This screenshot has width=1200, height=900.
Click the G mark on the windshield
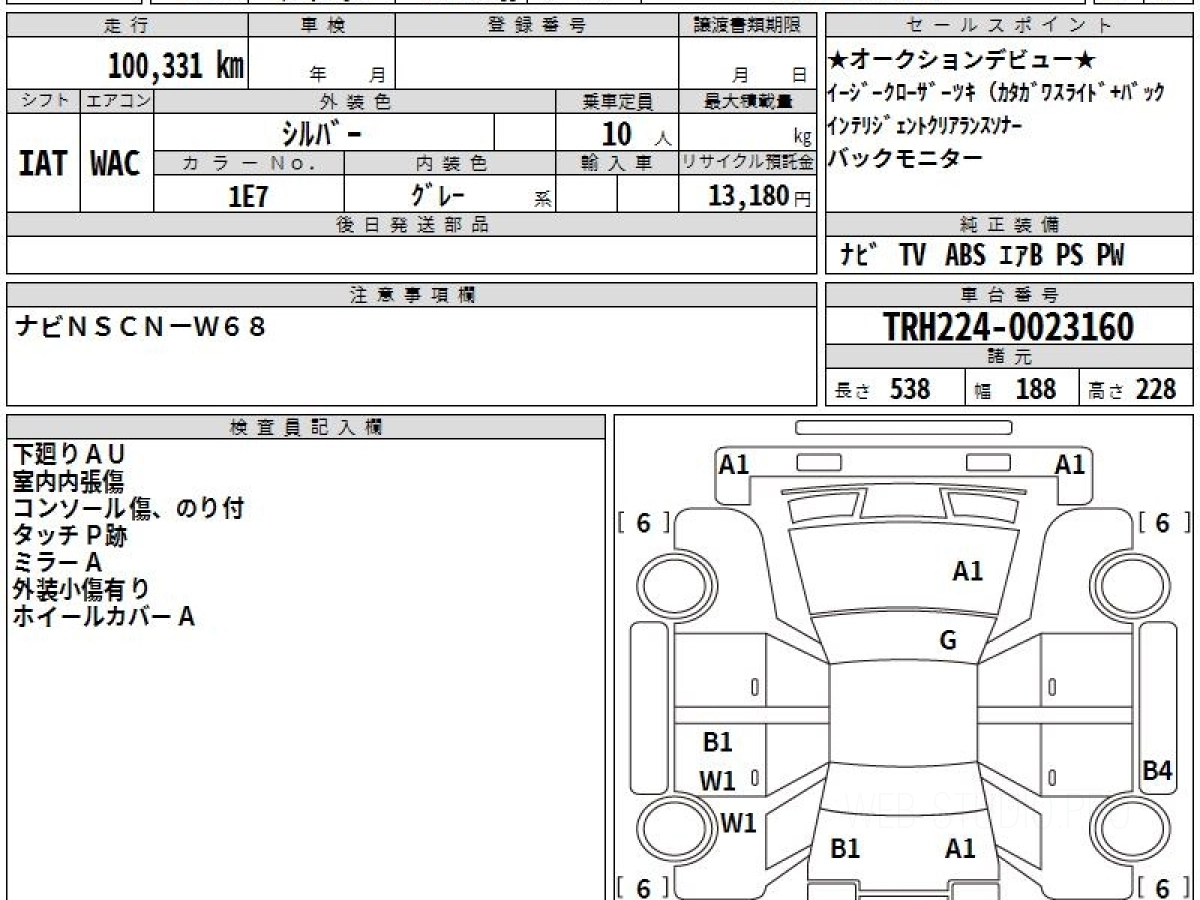[948, 642]
